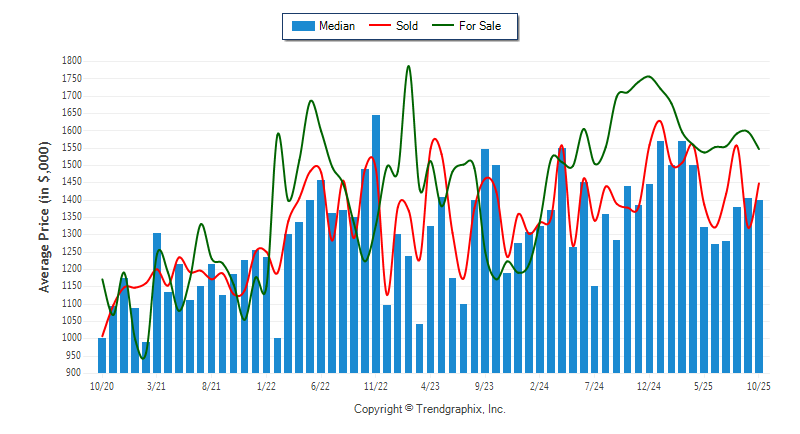
Task: Click the green For Sale legend line icon
Action: [444, 26]
